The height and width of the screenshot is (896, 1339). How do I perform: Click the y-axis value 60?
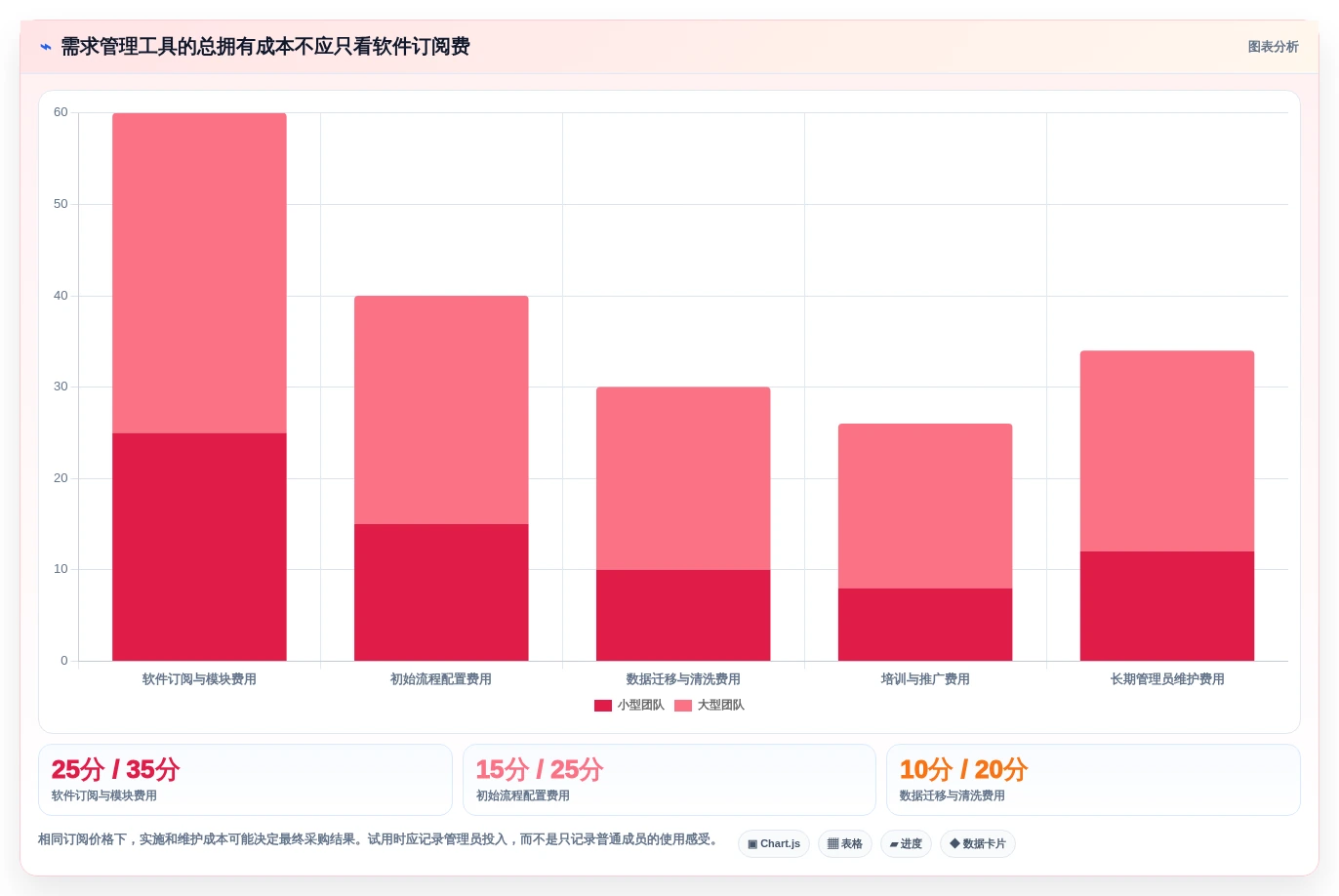tap(61, 112)
